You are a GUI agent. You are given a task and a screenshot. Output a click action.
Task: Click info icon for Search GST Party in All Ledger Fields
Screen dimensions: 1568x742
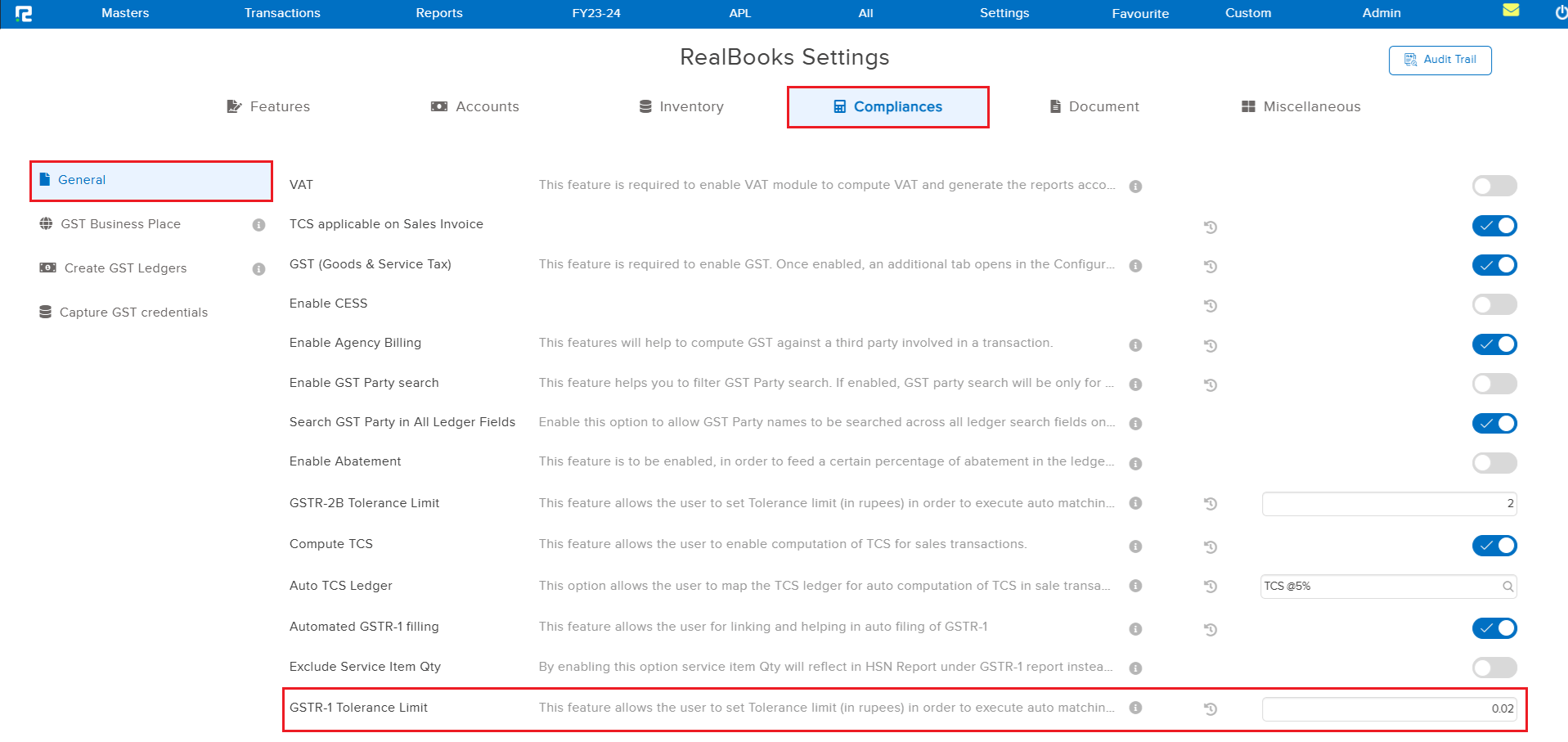point(1135,424)
